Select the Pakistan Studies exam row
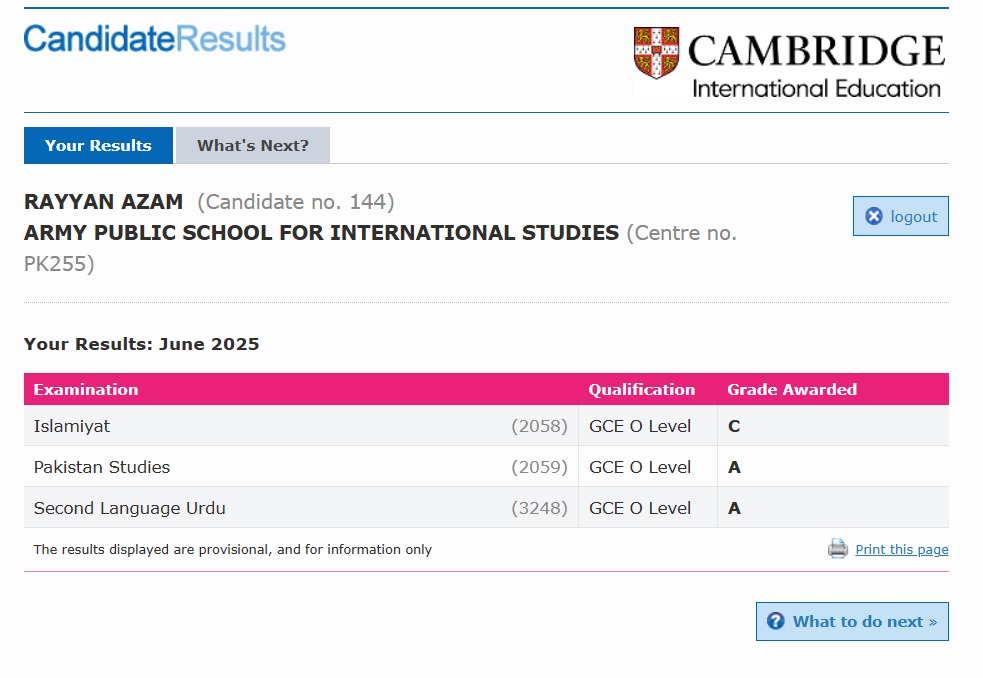 tap(102, 467)
